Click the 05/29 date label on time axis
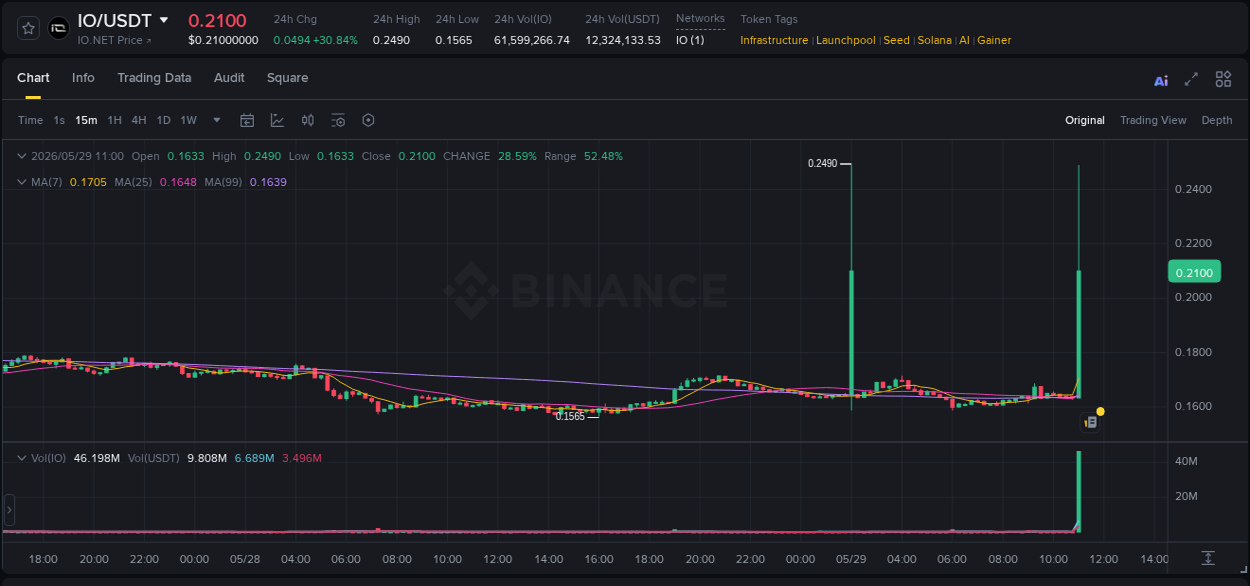This screenshot has width=1250, height=586. pyautogui.click(x=851, y=559)
